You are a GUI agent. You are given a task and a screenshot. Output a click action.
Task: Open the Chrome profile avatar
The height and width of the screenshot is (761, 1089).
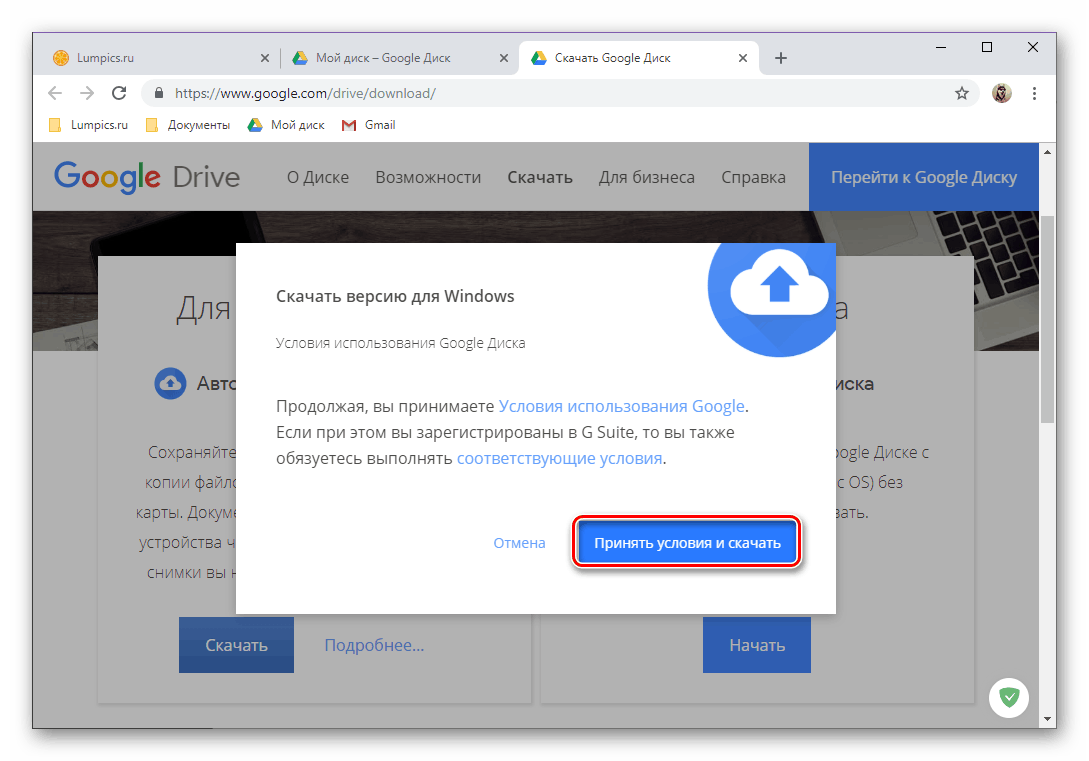click(1001, 93)
